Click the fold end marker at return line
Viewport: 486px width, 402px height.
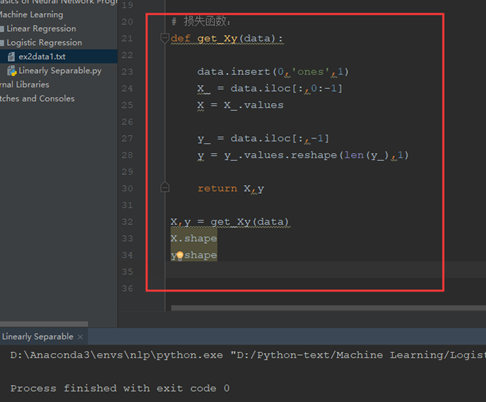(165, 188)
